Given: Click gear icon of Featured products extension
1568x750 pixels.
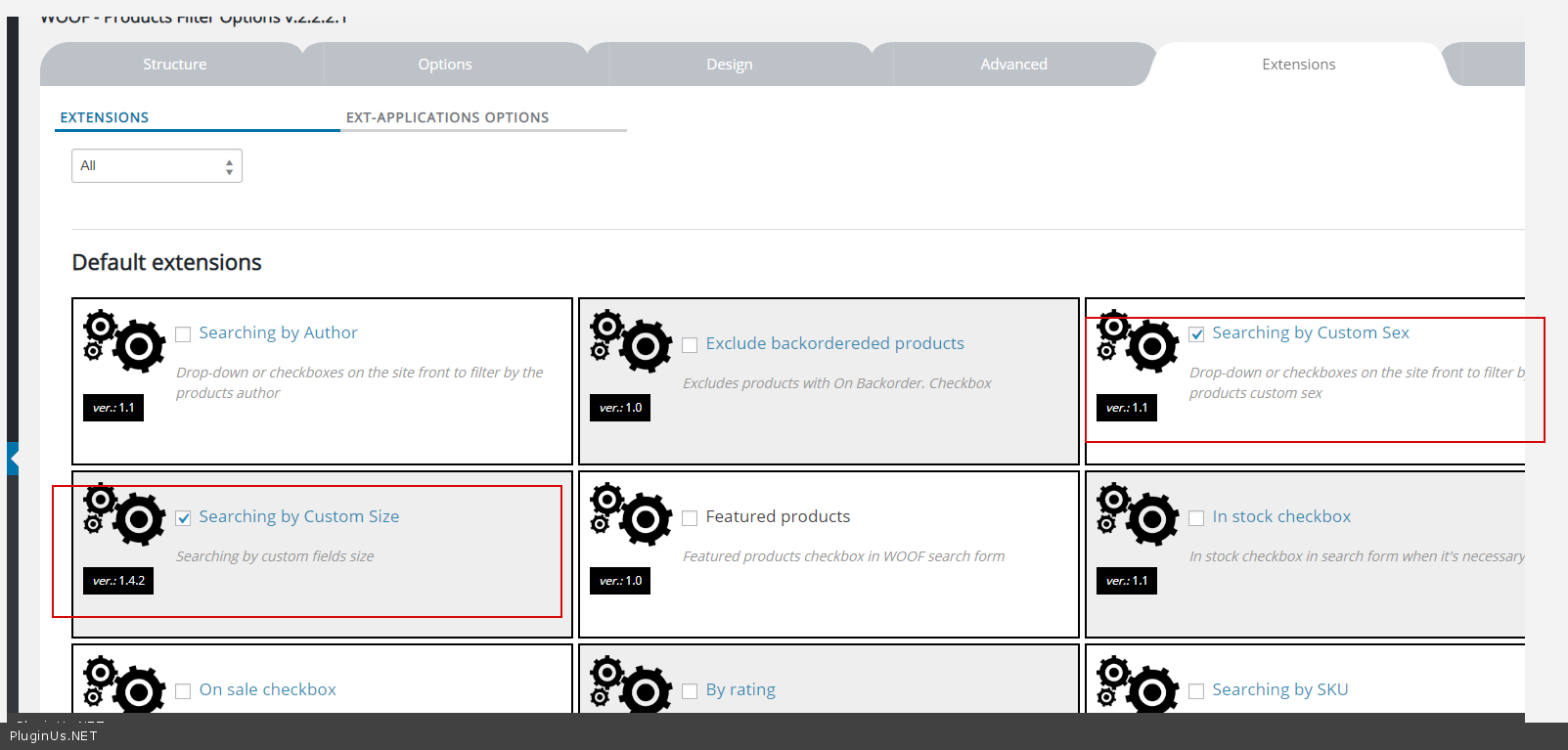Looking at the screenshot, I should tap(631, 514).
